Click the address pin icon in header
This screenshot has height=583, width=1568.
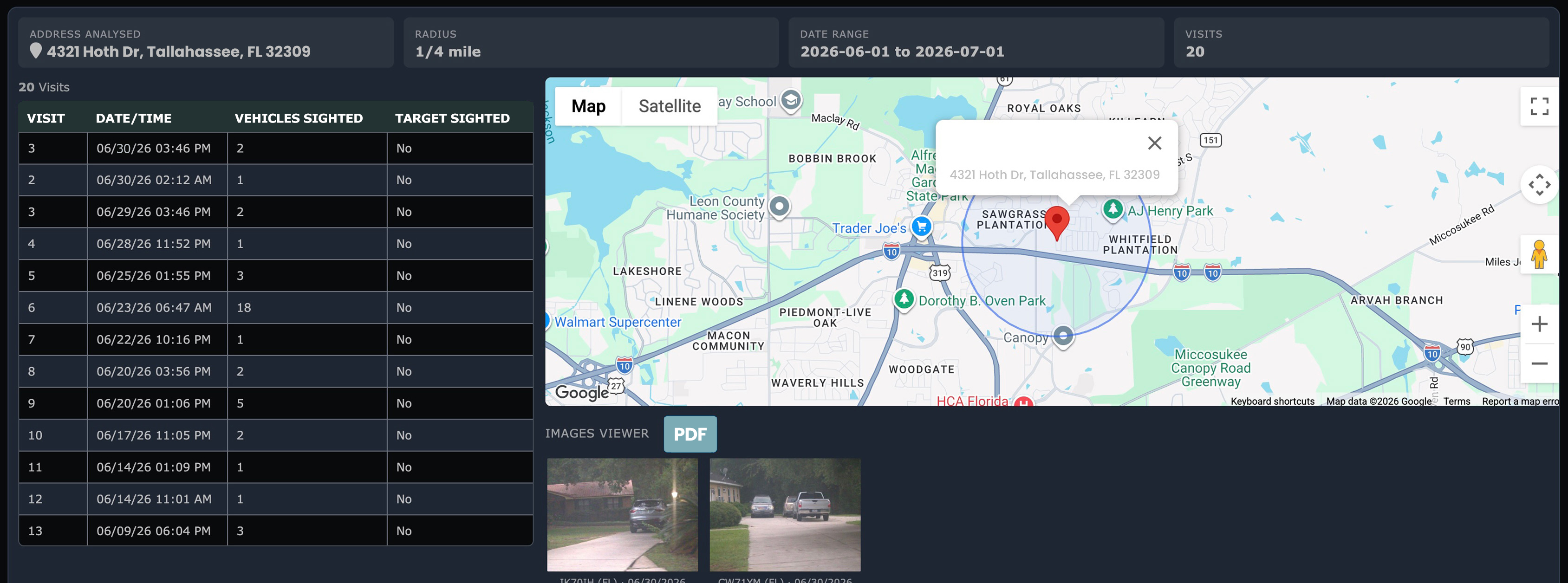(x=36, y=51)
